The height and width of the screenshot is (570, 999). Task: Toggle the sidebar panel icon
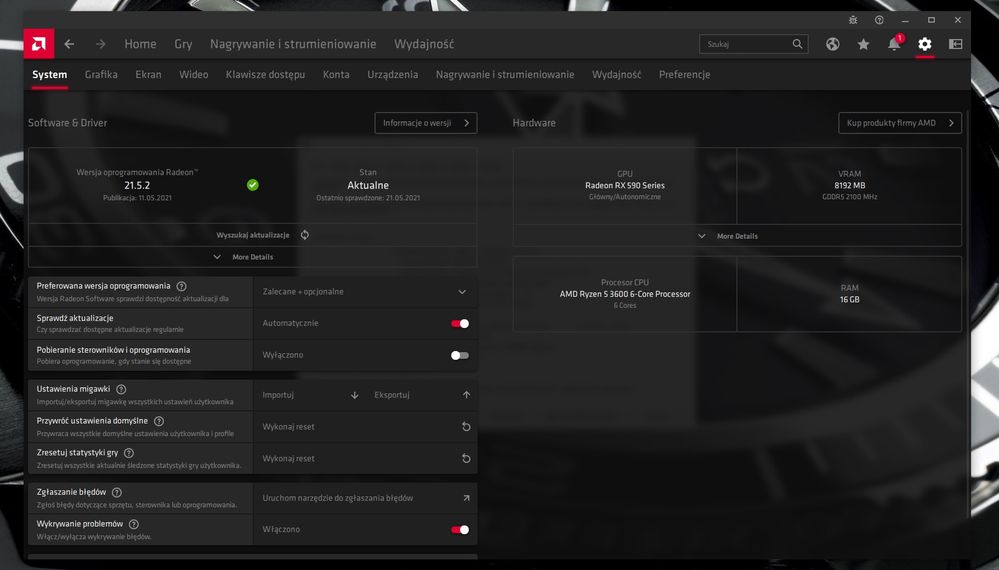tap(955, 44)
